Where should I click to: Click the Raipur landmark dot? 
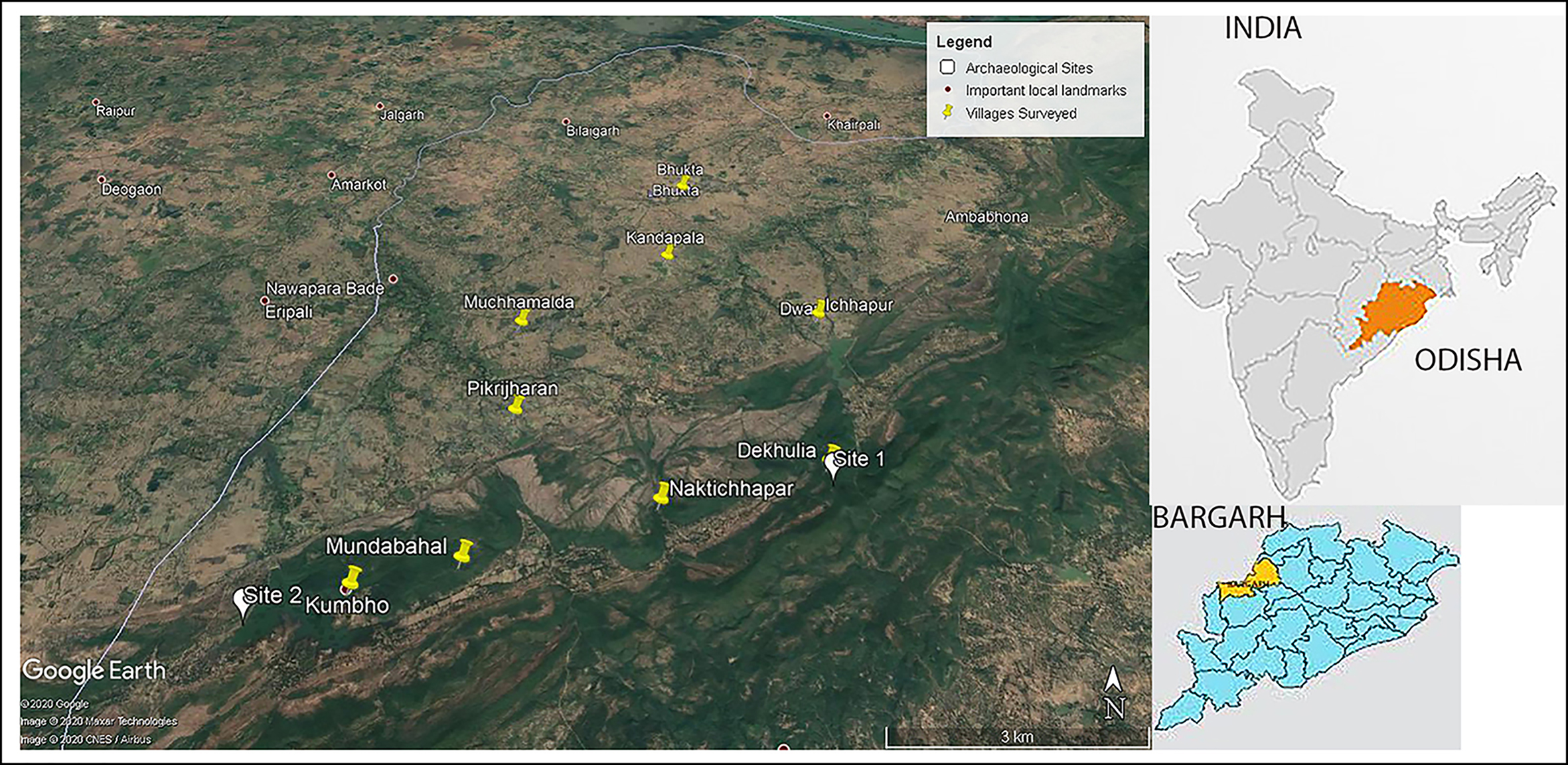(x=96, y=102)
